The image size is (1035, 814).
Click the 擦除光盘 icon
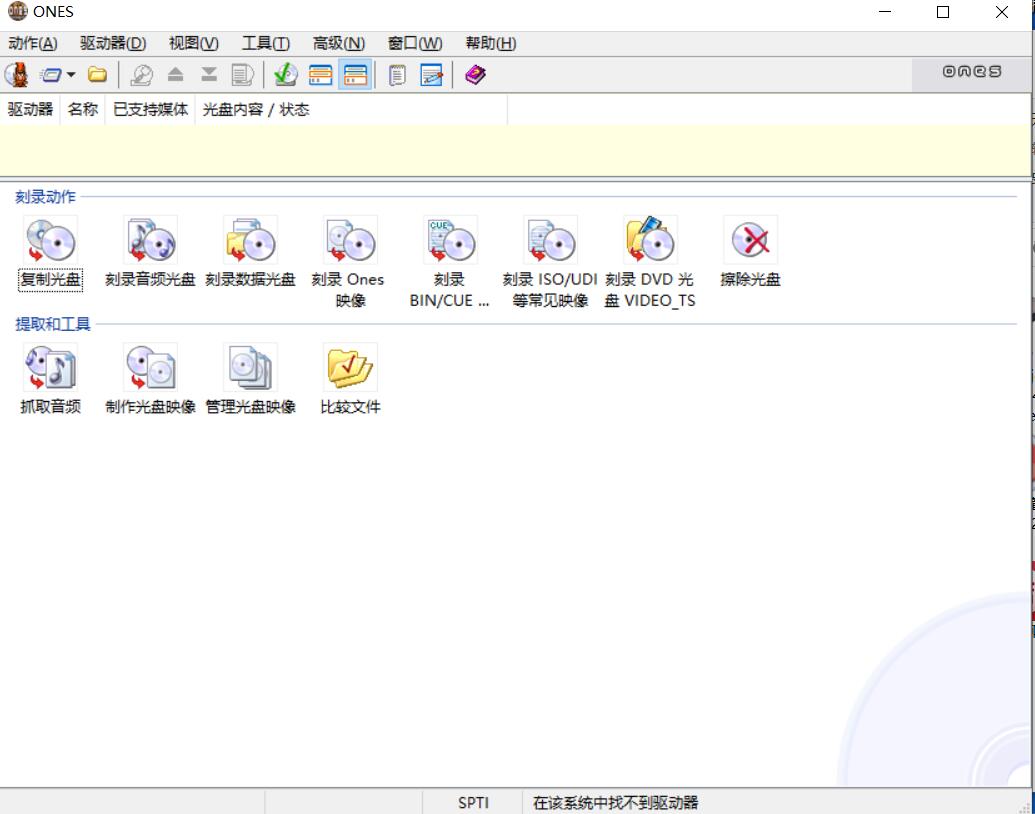(x=751, y=240)
